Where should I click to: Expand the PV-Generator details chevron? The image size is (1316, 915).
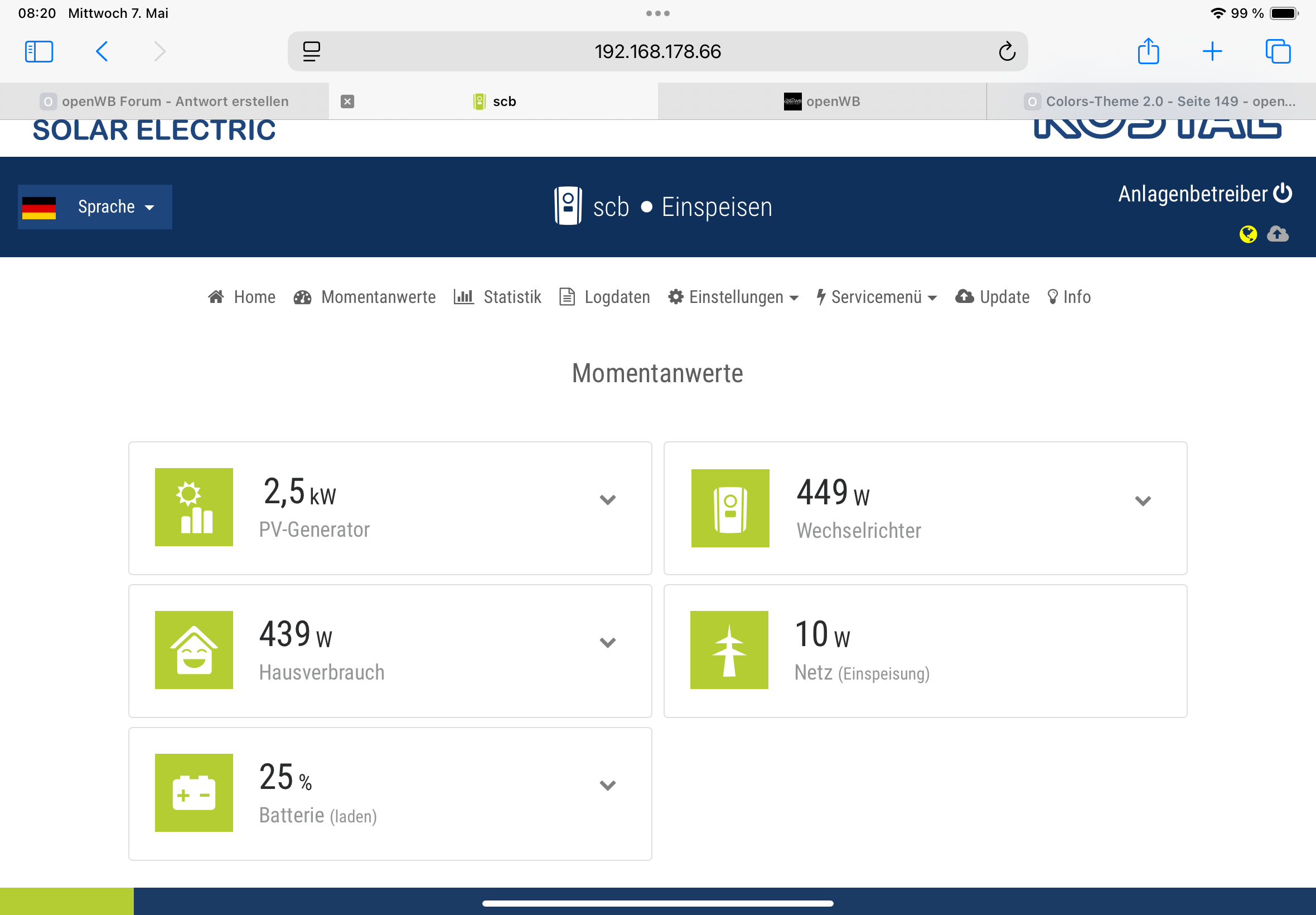click(607, 499)
